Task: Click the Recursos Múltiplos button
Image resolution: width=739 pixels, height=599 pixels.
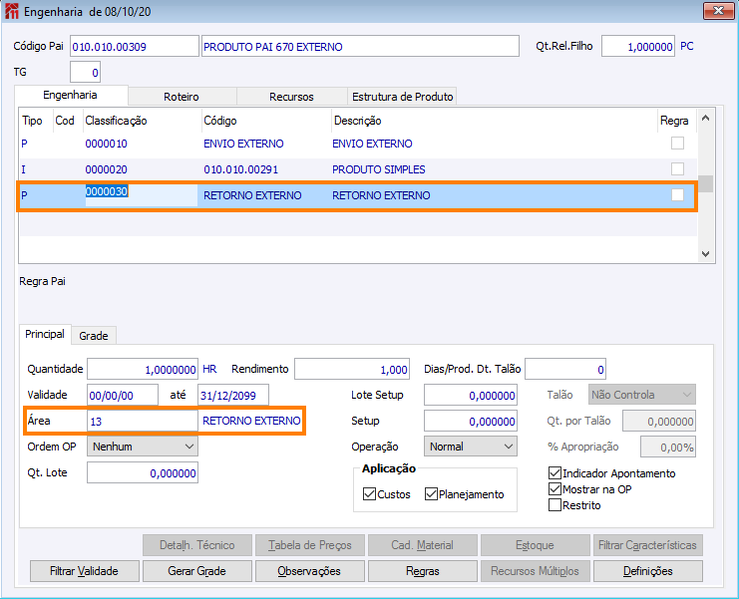Action: [x=535, y=571]
